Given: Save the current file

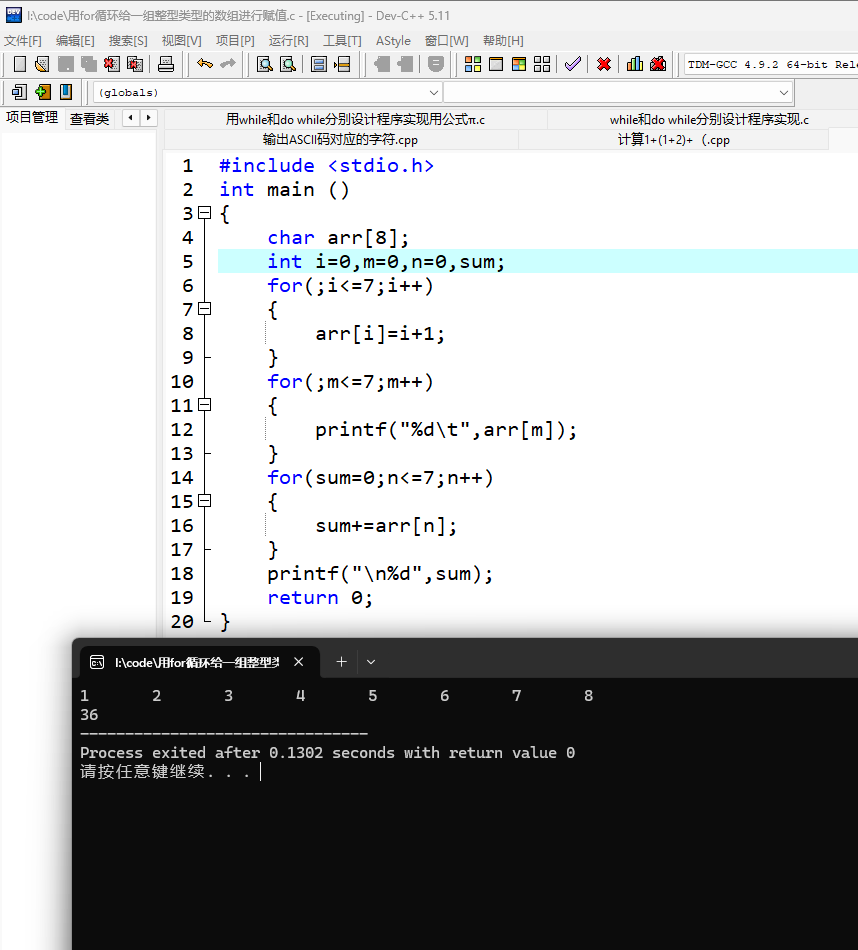Looking at the screenshot, I should point(65,64).
